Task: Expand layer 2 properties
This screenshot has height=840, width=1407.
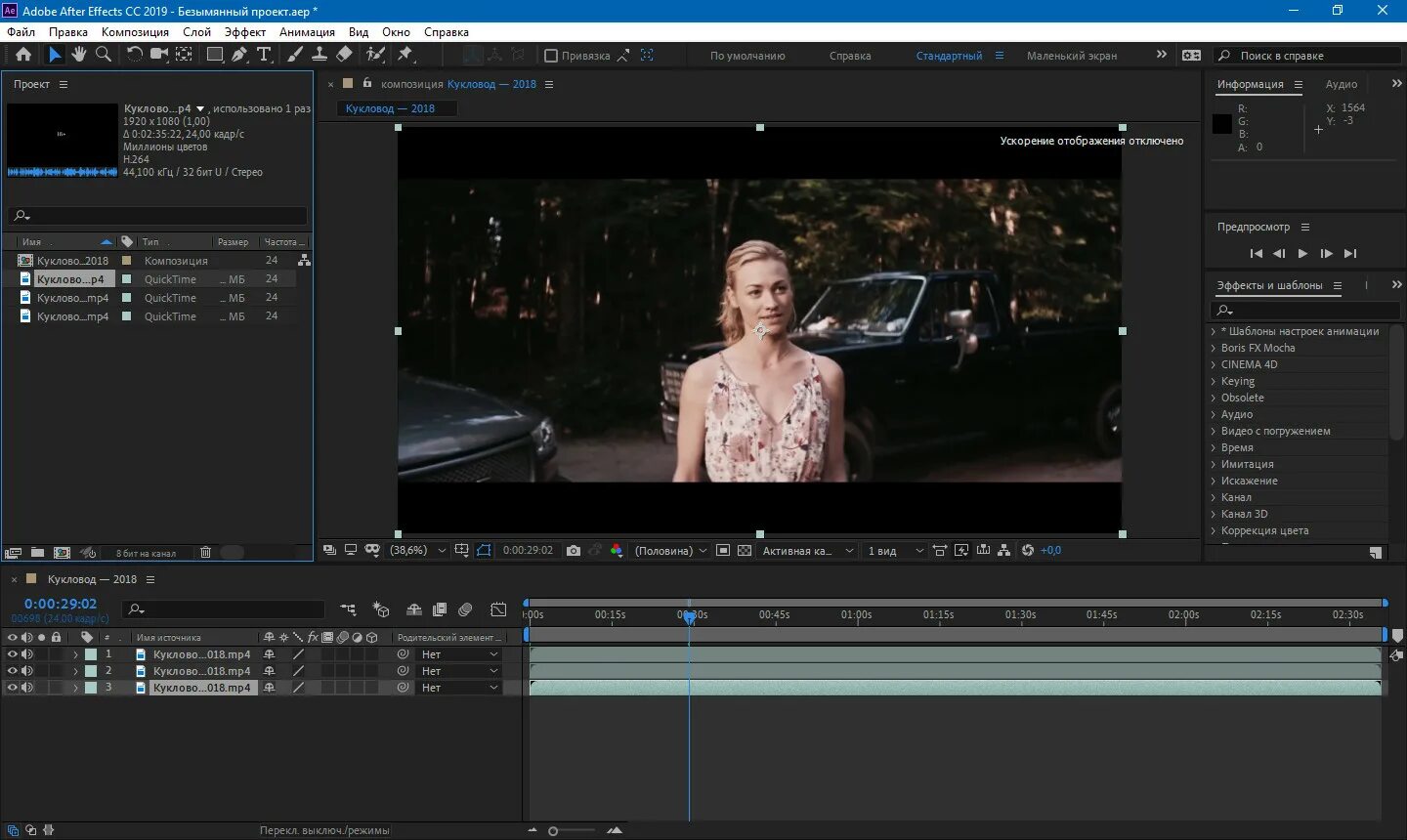Action: point(75,671)
